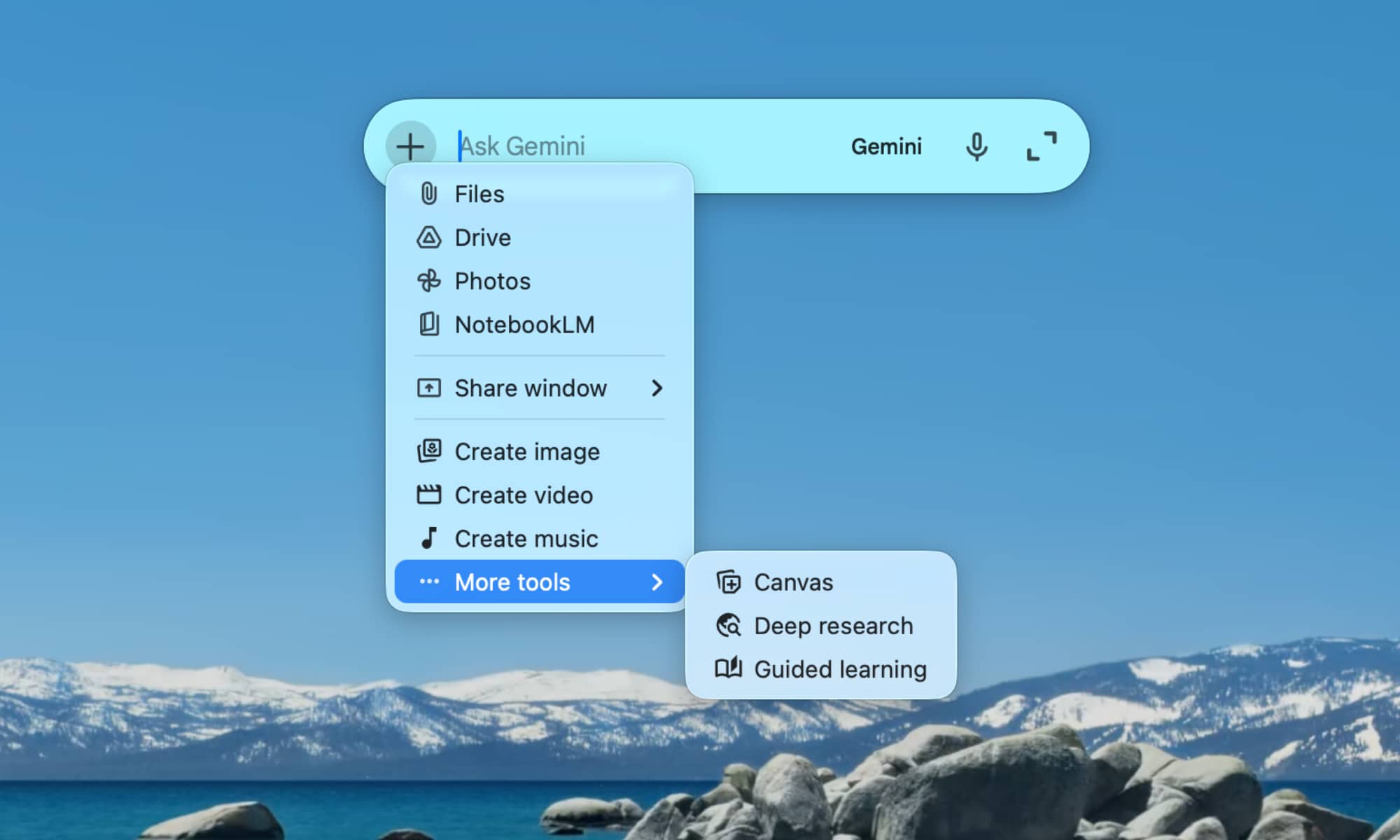Click the Gemini label in the prompt bar

[x=887, y=146]
